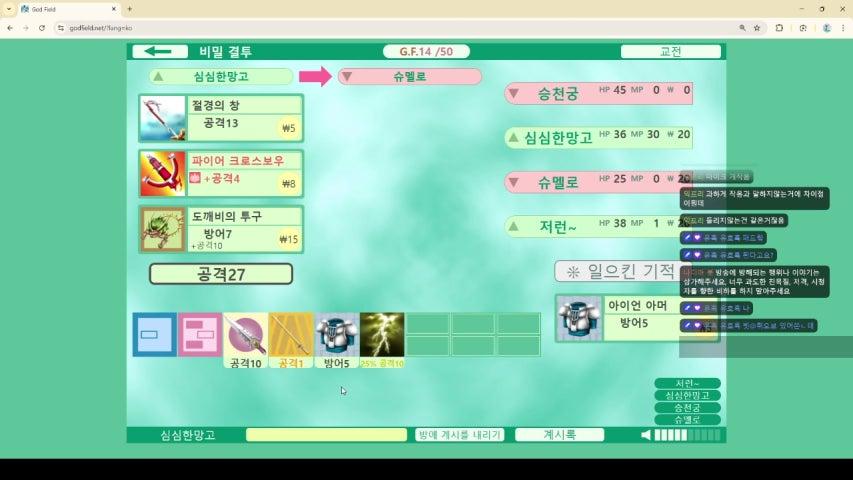Click target name pill 슈멜로
853x480 pixels.
pyautogui.click(x=410, y=76)
